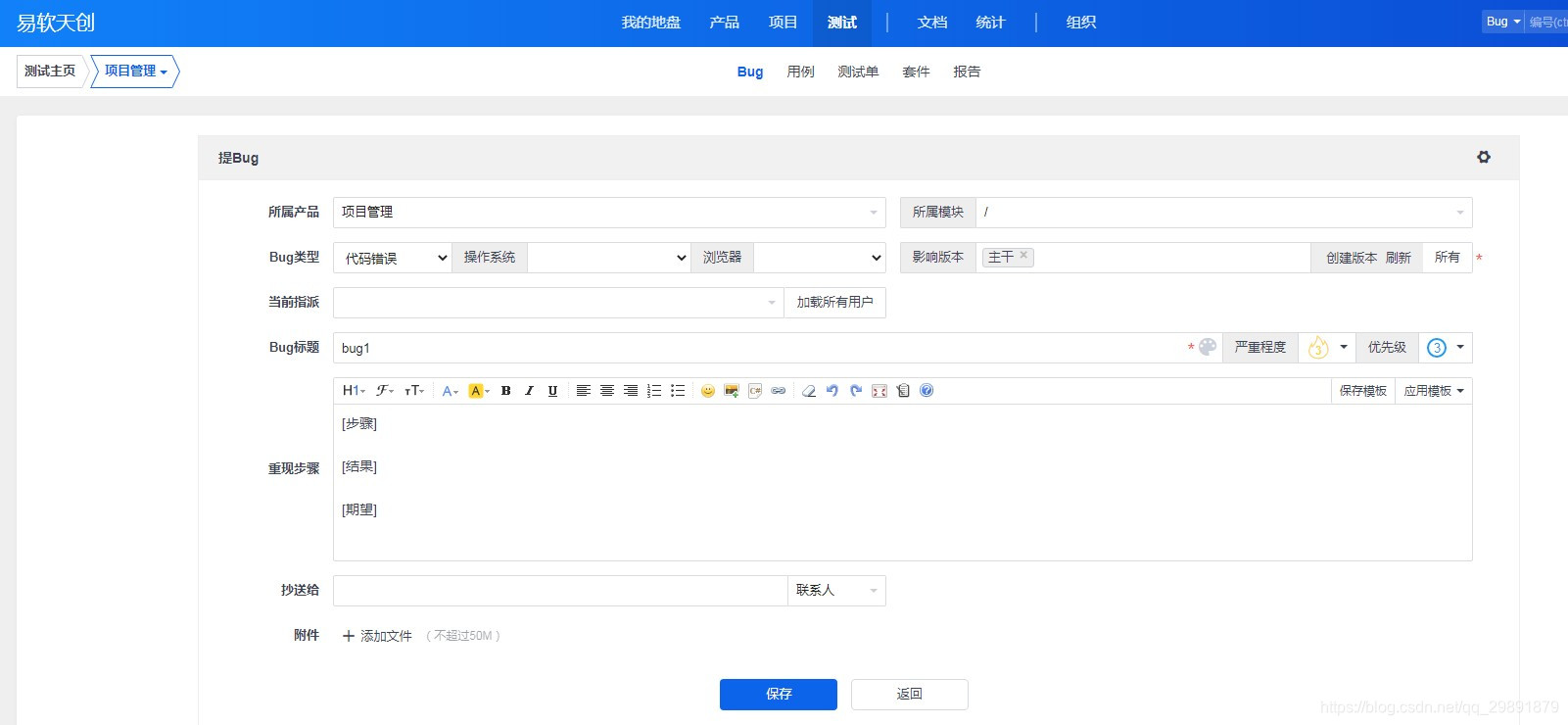This screenshot has height=725, width=1568.
Task: Open the 产品 top menu
Action: [x=725, y=23]
